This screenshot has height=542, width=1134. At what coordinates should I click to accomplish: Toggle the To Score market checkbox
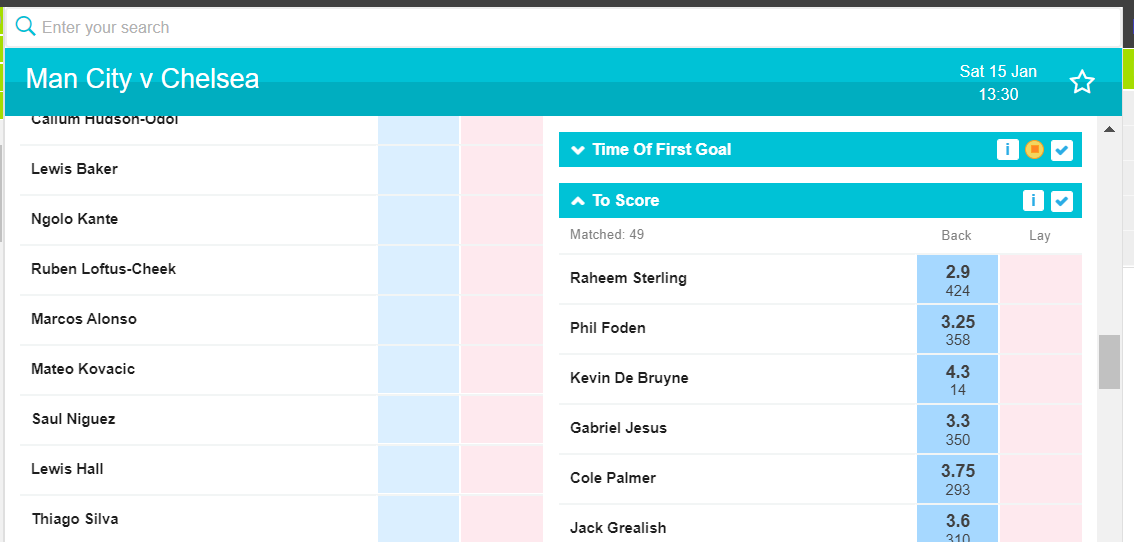1062,200
